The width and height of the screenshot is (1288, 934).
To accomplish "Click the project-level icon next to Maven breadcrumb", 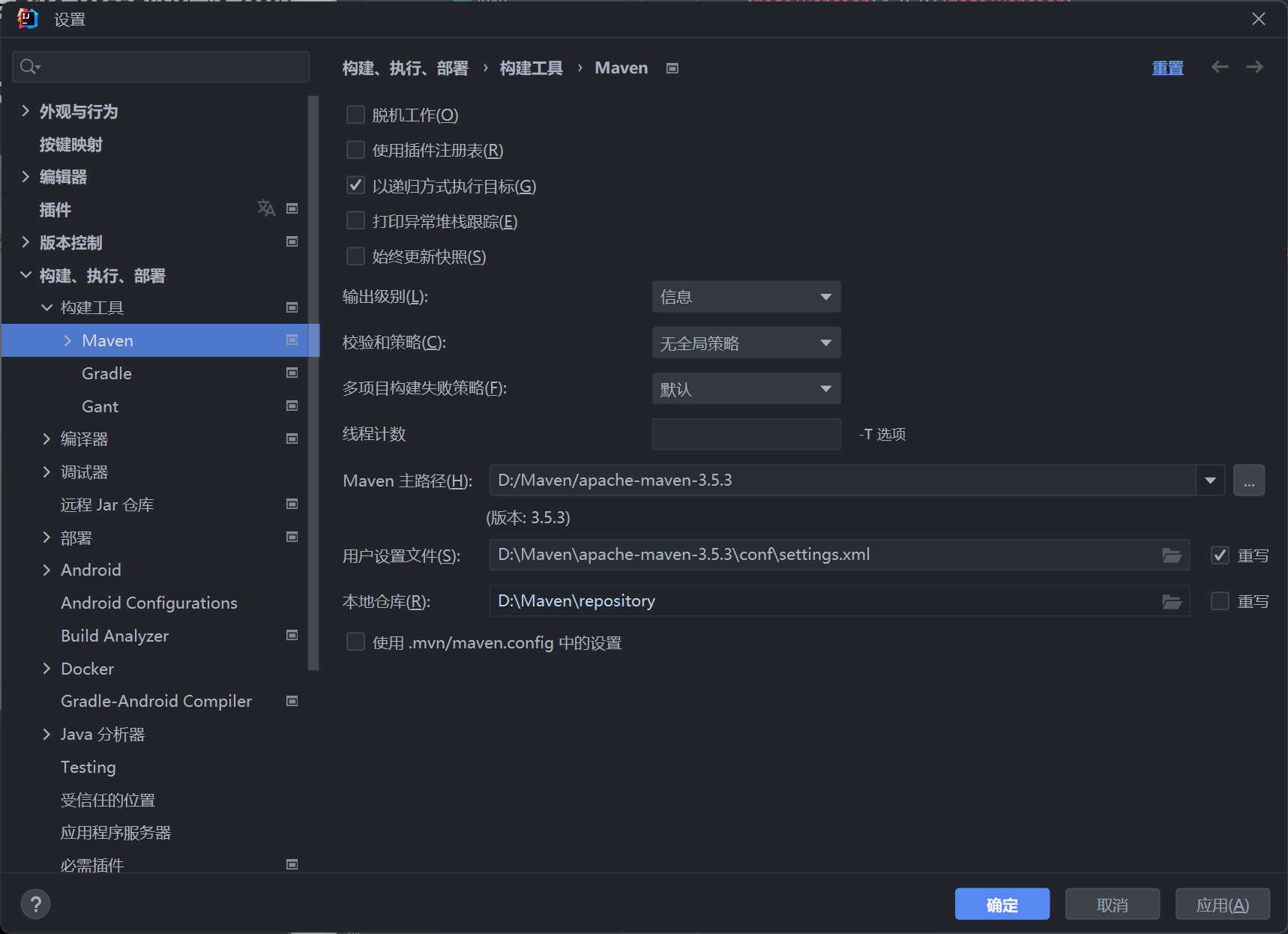I will point(672,68).
